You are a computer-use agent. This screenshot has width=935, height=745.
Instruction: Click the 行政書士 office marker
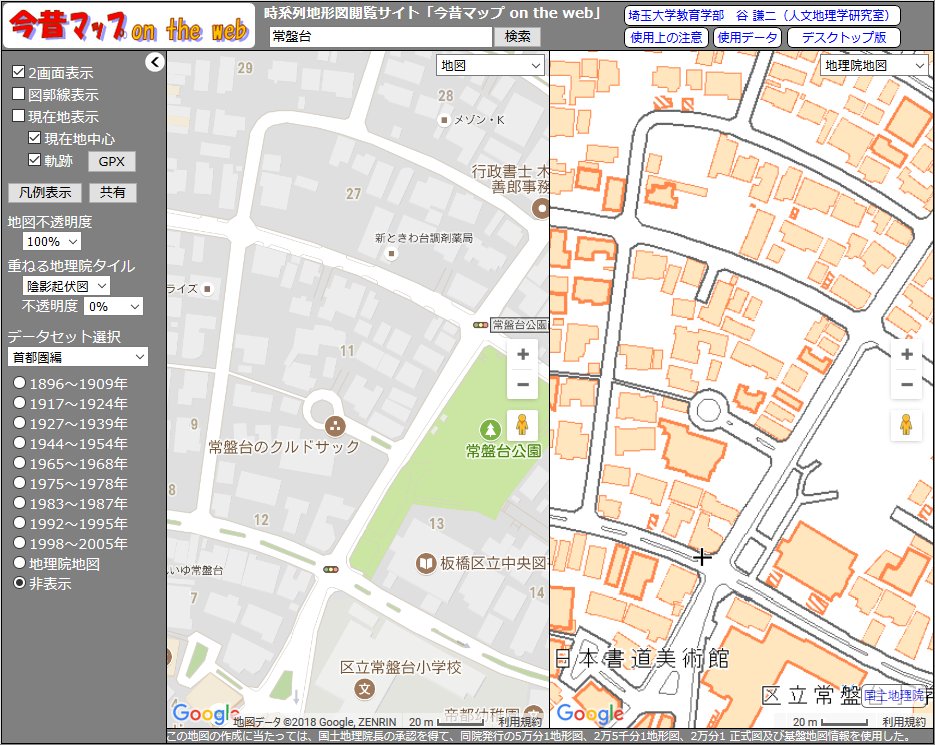pos(541,208)
